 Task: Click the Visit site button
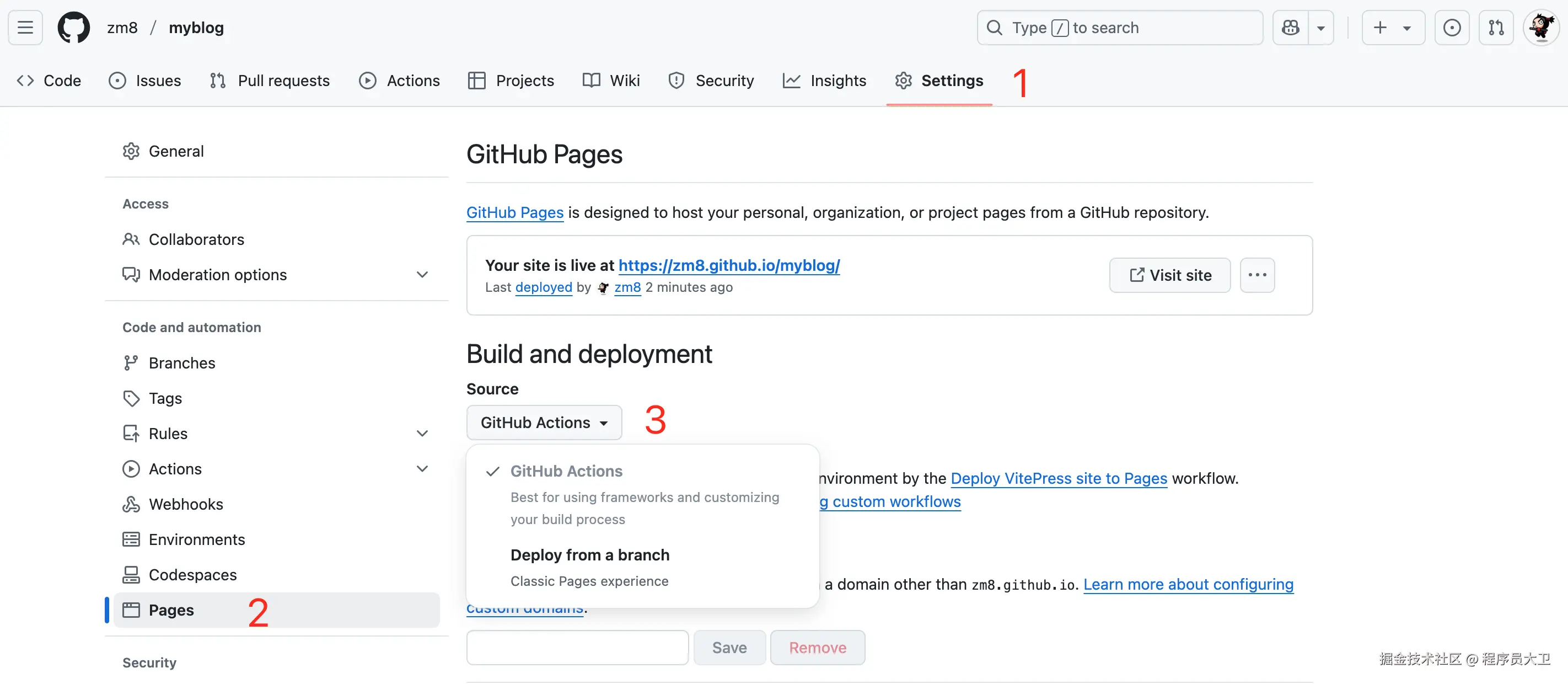click(x=1169, y=275)
